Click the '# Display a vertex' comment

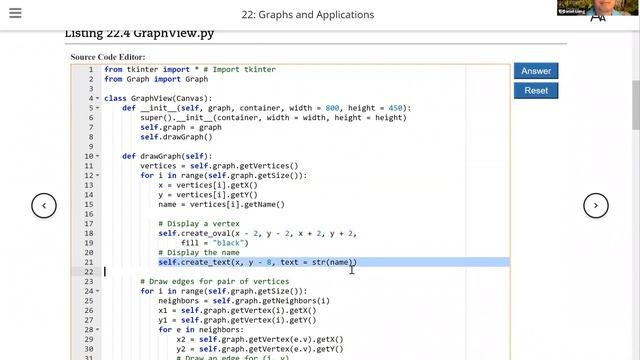click(199, 224)
